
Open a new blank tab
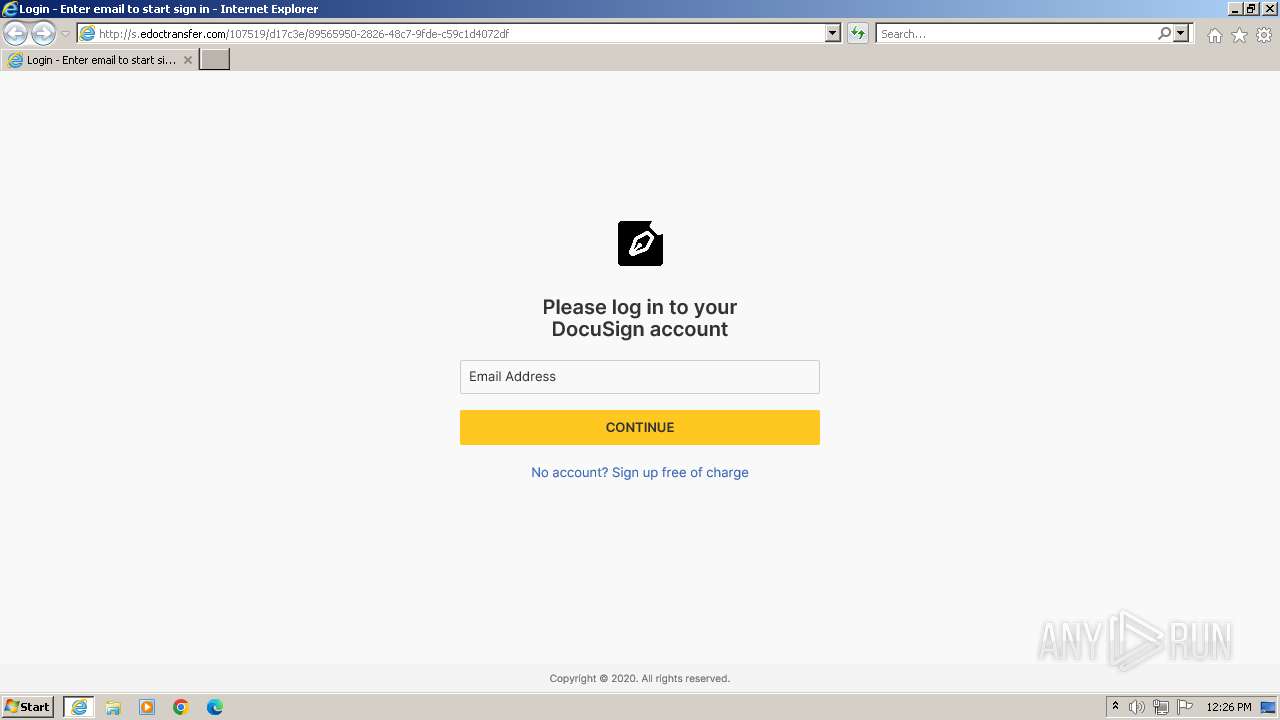[215, 60]
